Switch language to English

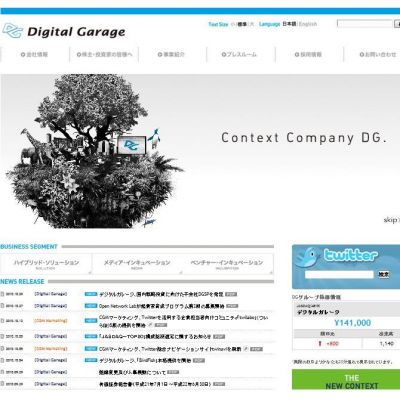[x=308, y=24]
